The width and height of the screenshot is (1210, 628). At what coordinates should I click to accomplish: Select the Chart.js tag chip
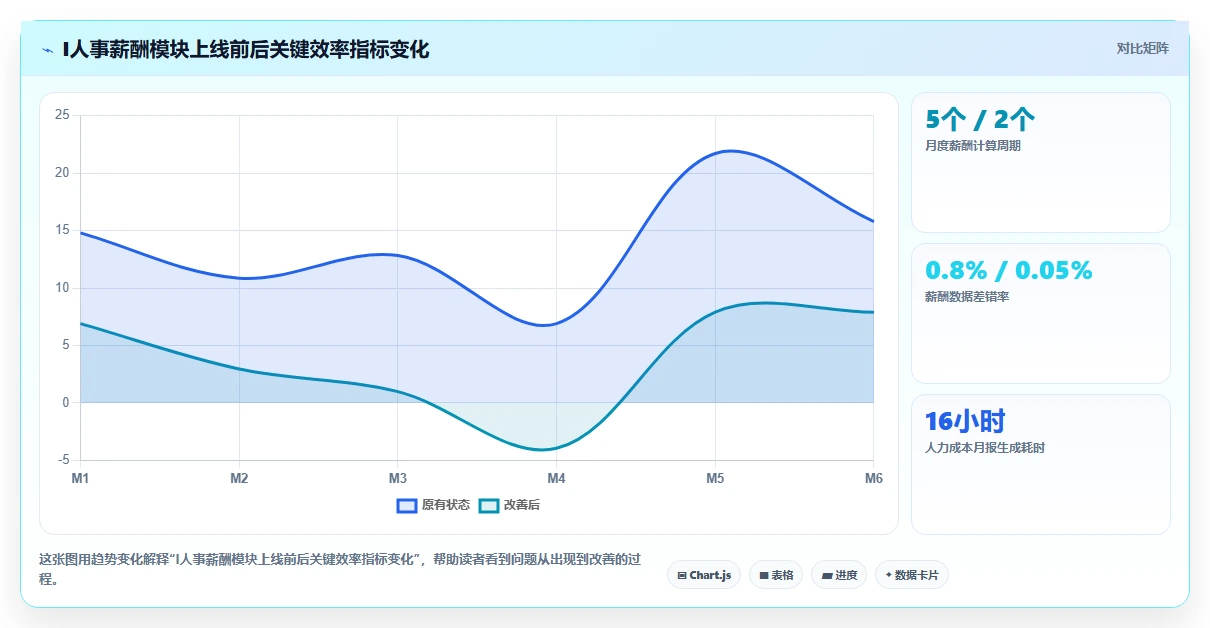[x=704, y=575]
